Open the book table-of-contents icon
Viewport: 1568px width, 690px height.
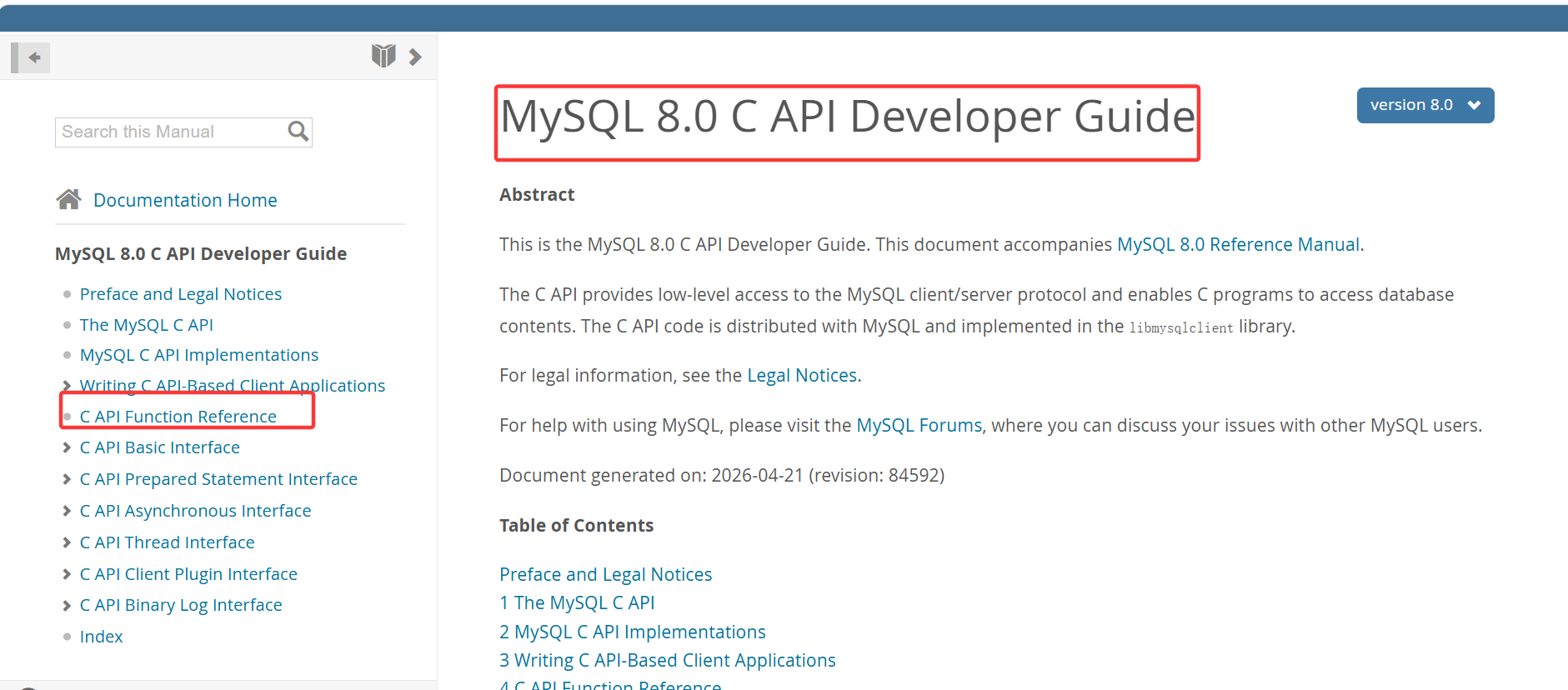(x=383, y=56)
